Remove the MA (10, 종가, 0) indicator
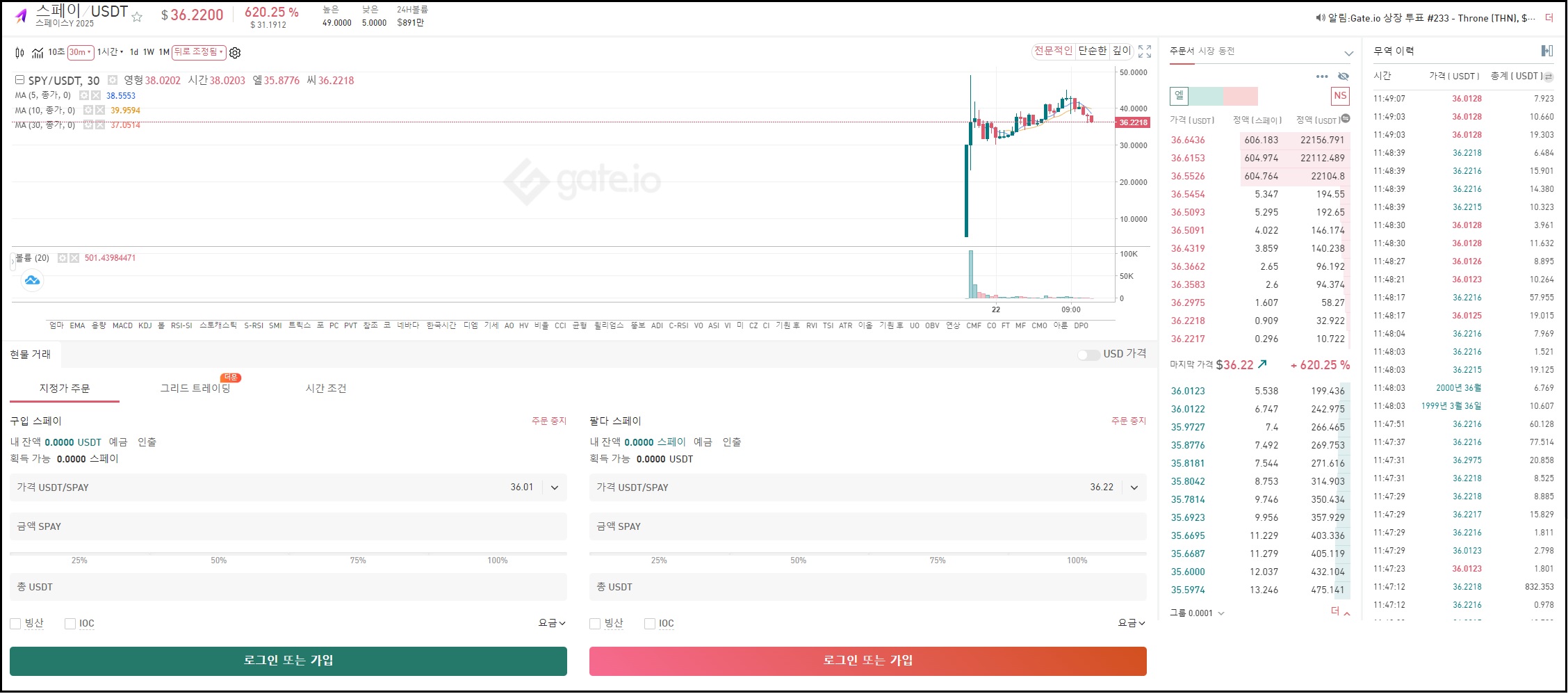The image size is (1568, 694). pyautogui.click(x=100, y=110)
